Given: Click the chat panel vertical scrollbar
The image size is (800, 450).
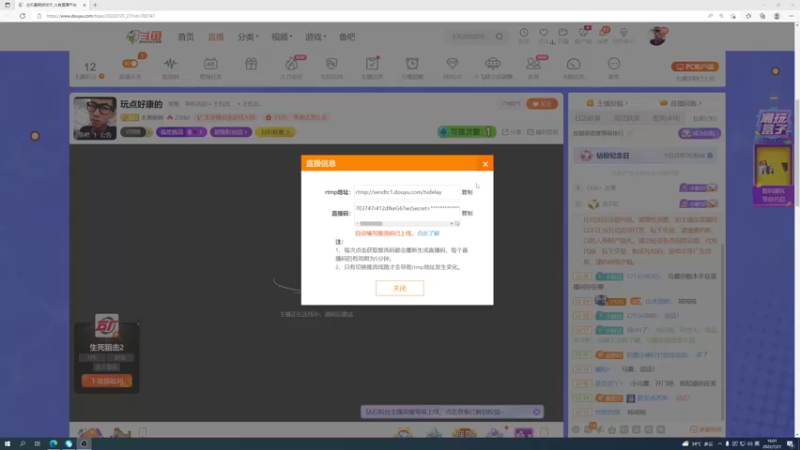Looking at the screenshot, I should [722, 332].
